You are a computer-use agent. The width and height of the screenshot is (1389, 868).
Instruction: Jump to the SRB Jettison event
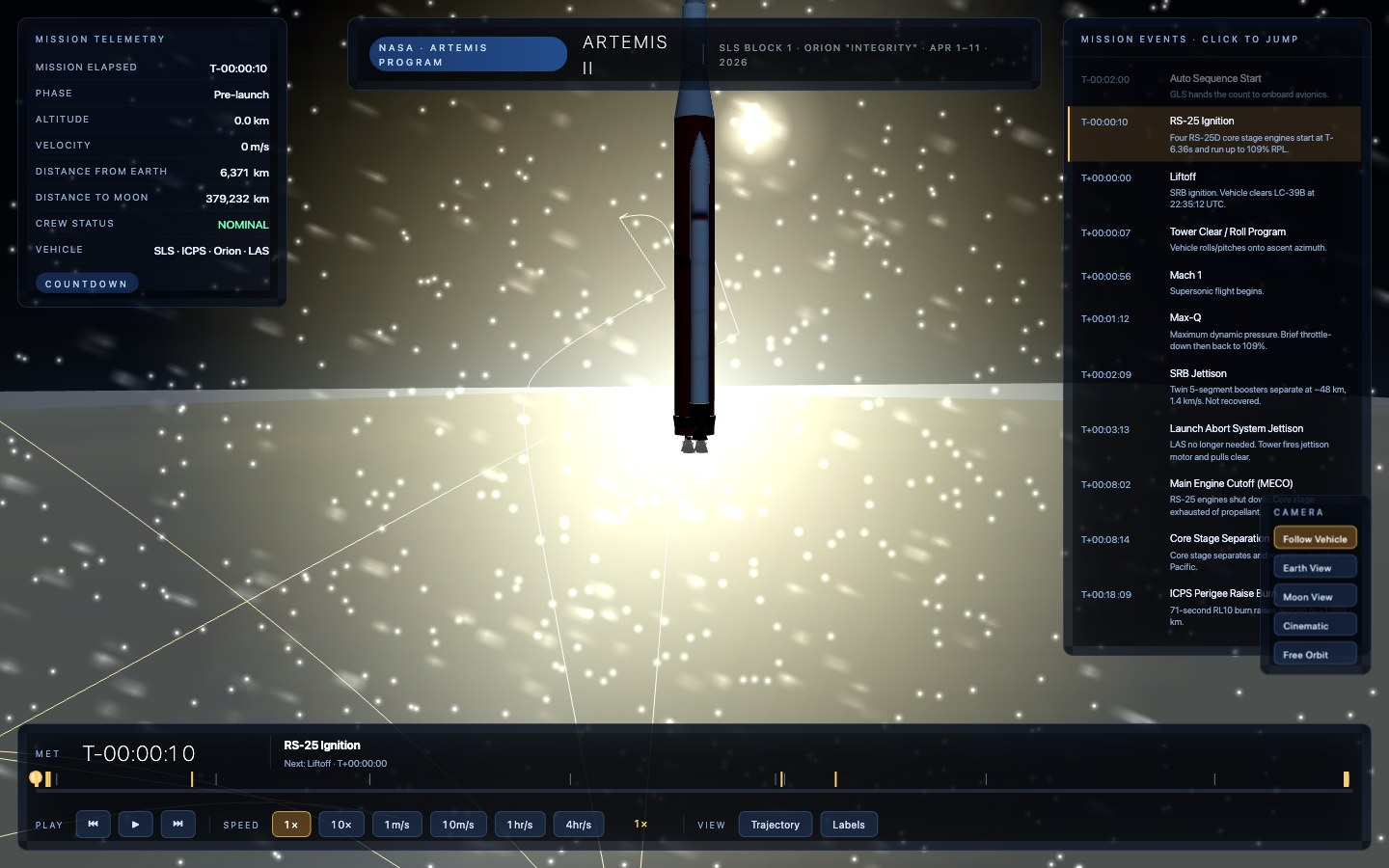pyautogui.click(x=1214, y=386)
